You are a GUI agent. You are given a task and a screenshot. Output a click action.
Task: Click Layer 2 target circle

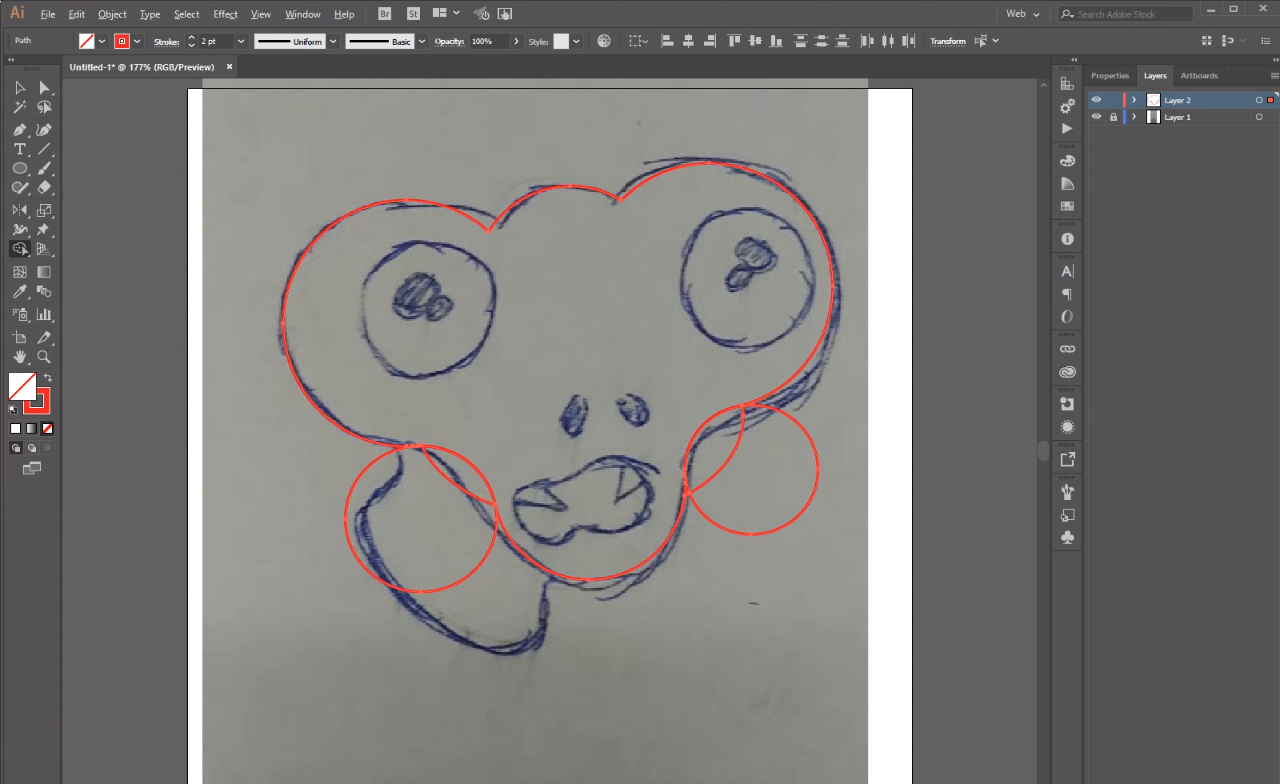click(x=1259, y=100)
